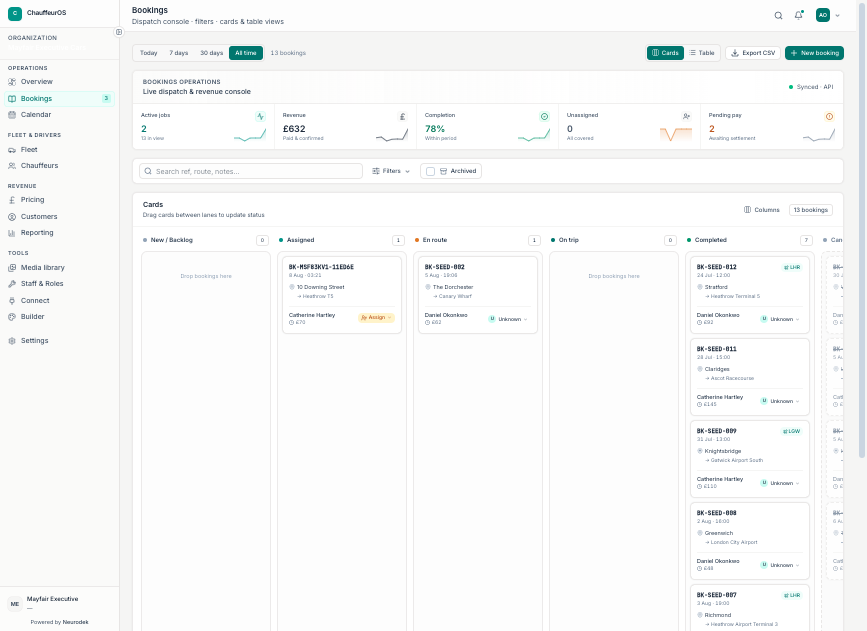Screen dimensions: 867x631
Task: Click the Staff & Roles key icon
Action: (x=12, y=284)
